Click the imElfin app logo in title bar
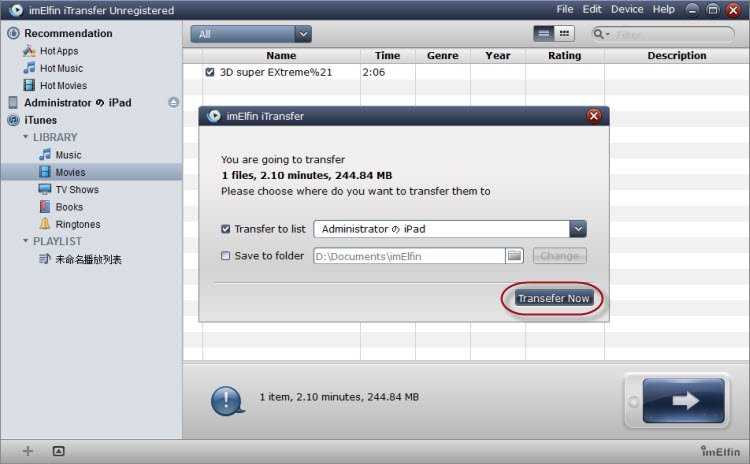750x464 pixels. (x=16, y=10)
